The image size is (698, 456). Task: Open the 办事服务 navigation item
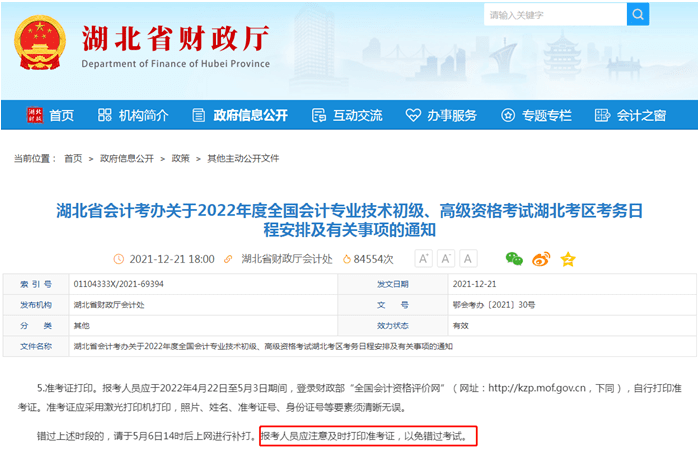(x=452, y=115)
